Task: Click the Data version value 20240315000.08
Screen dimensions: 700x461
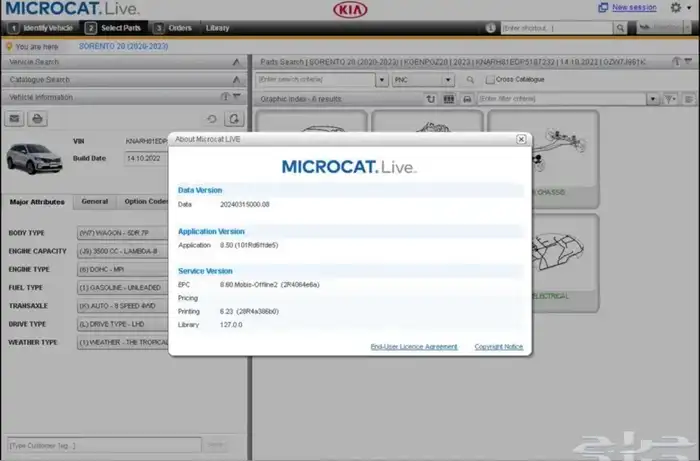Action: click(x=245, y=204)
